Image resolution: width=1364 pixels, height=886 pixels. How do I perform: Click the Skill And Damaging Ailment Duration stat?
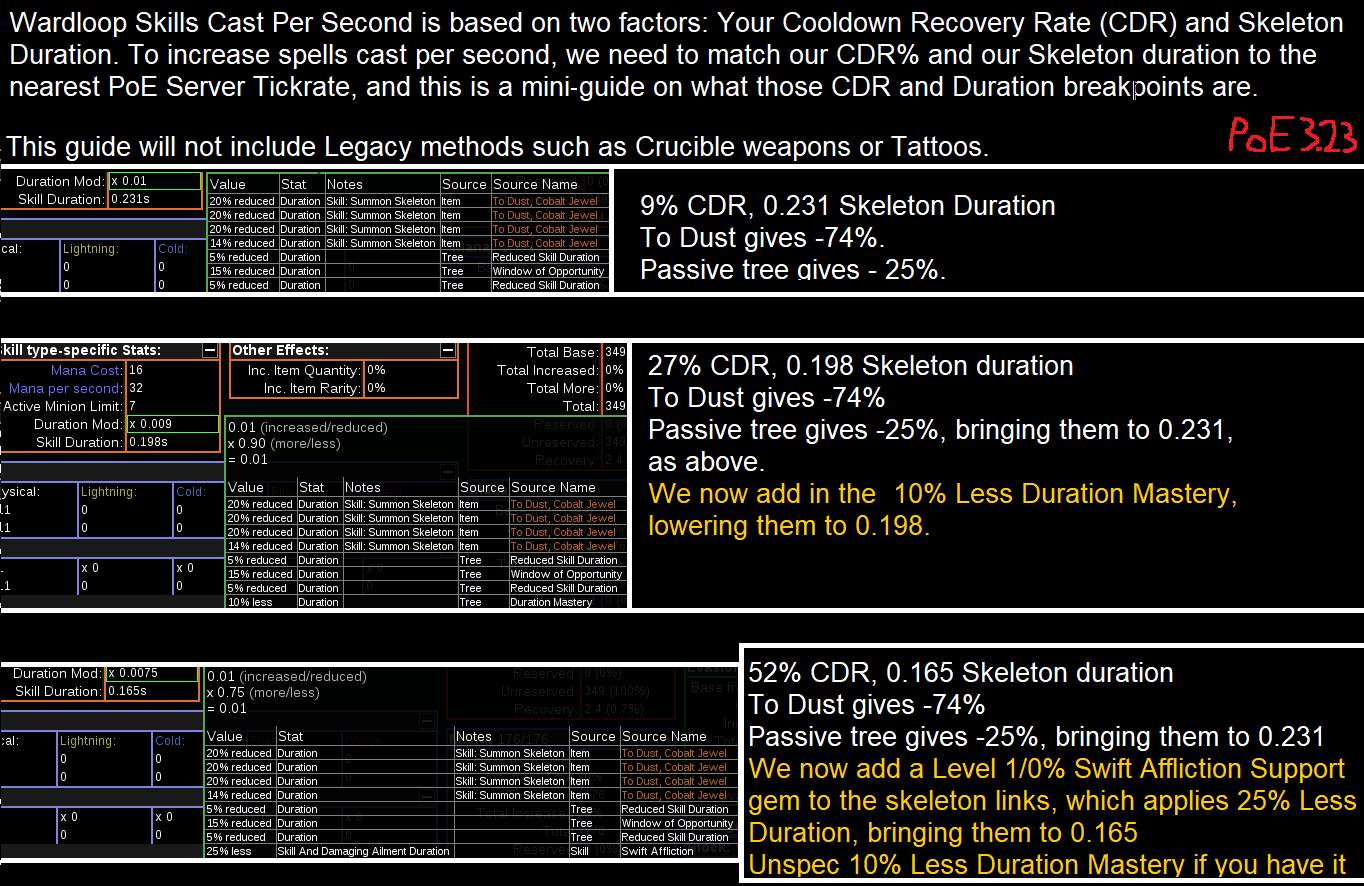tap(364, 851)
